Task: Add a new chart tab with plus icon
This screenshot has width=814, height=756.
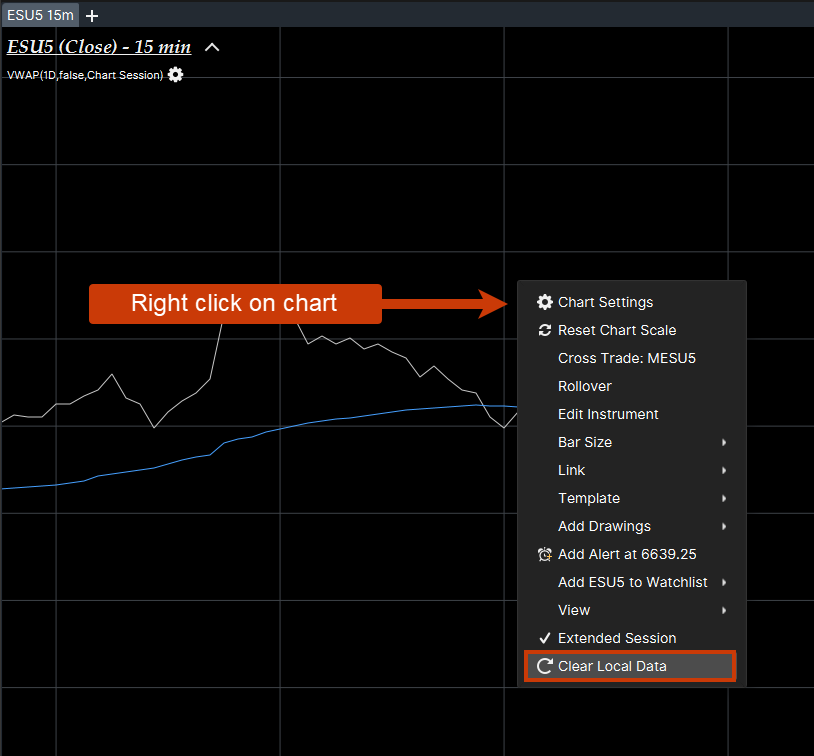Action: pyautogui.click(x=93, y=15)
